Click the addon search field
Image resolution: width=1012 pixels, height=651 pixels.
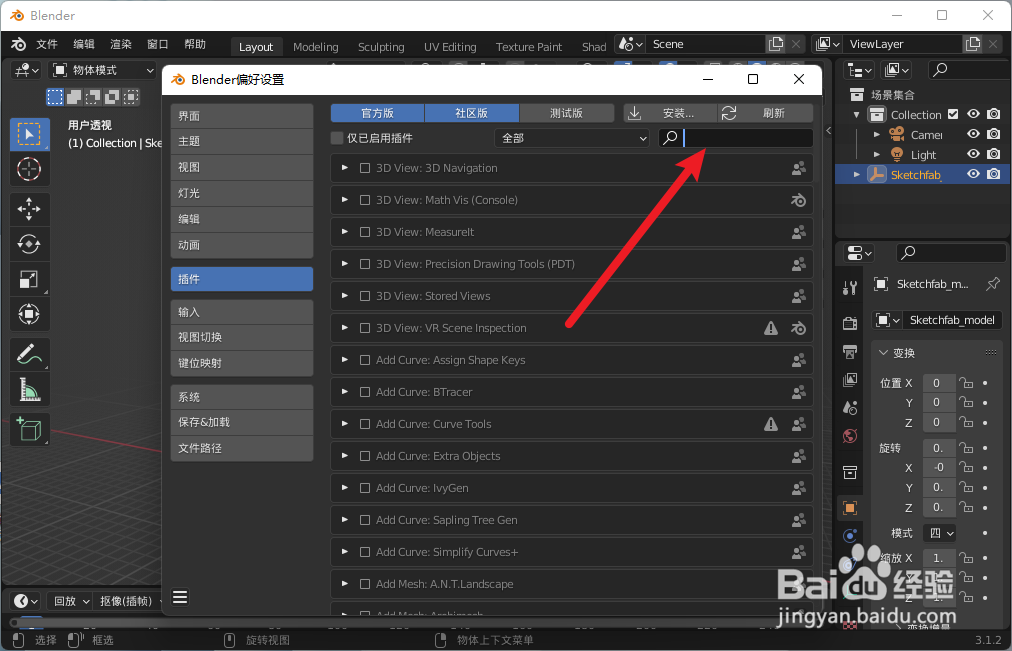click(x=736, y=138)
